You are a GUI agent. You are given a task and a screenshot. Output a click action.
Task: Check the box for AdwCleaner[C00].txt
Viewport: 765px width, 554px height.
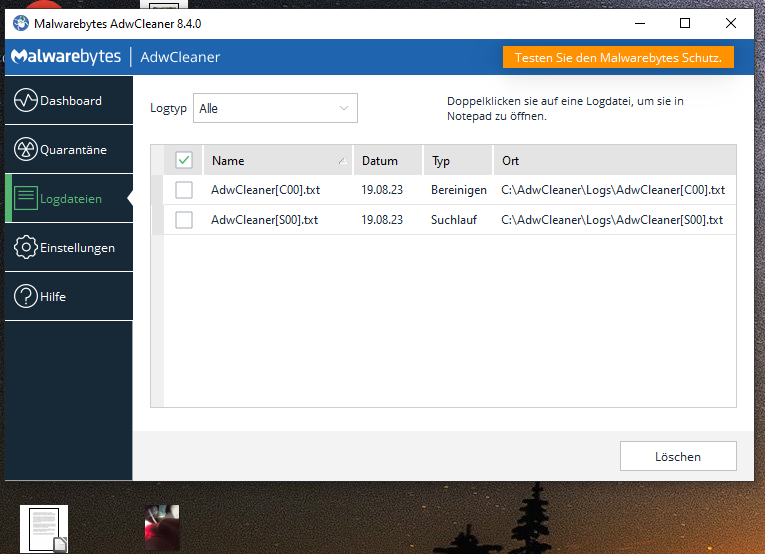(184, 190)
